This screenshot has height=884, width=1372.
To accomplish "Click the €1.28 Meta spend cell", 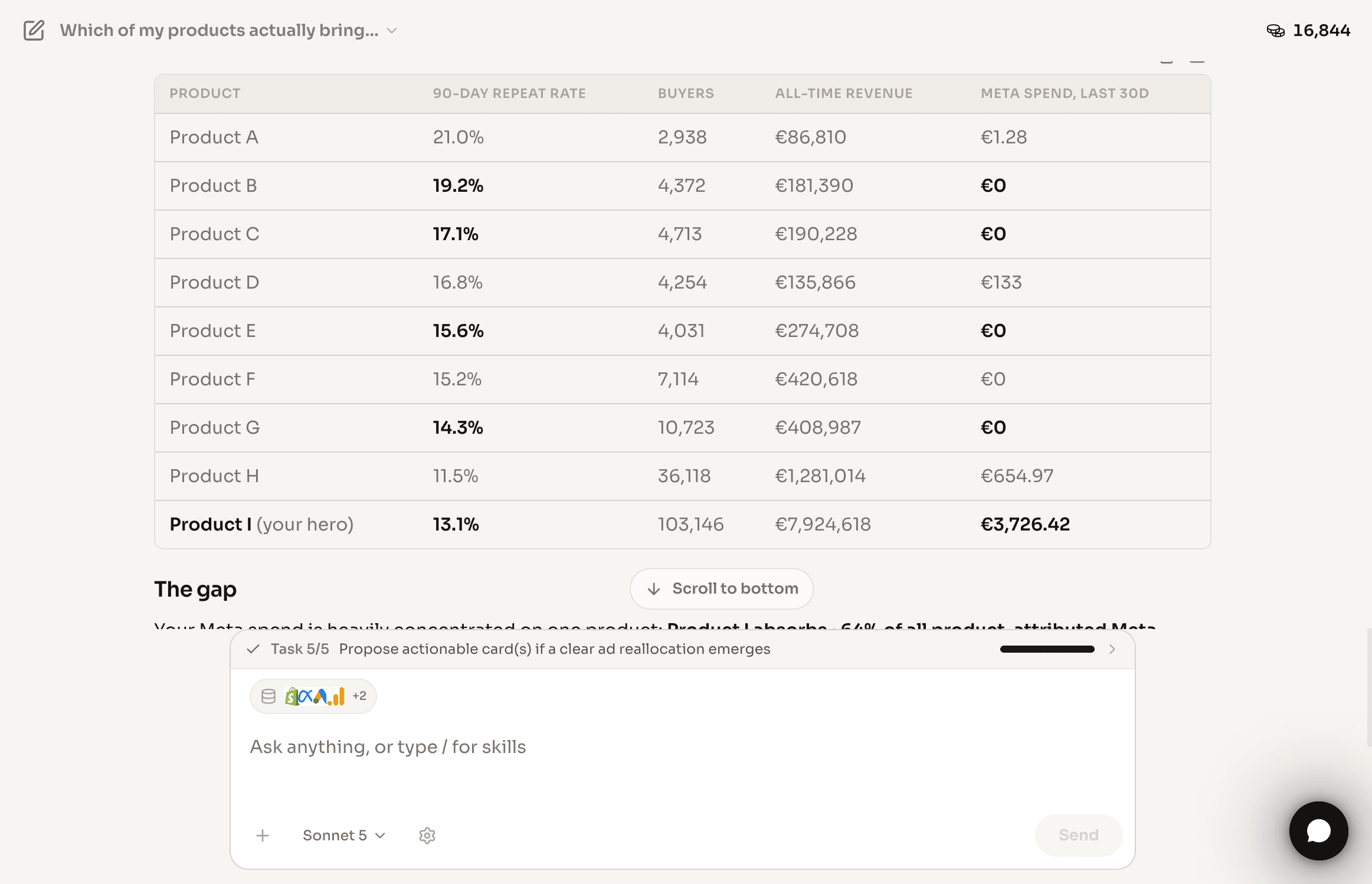I will [1003, 137].
